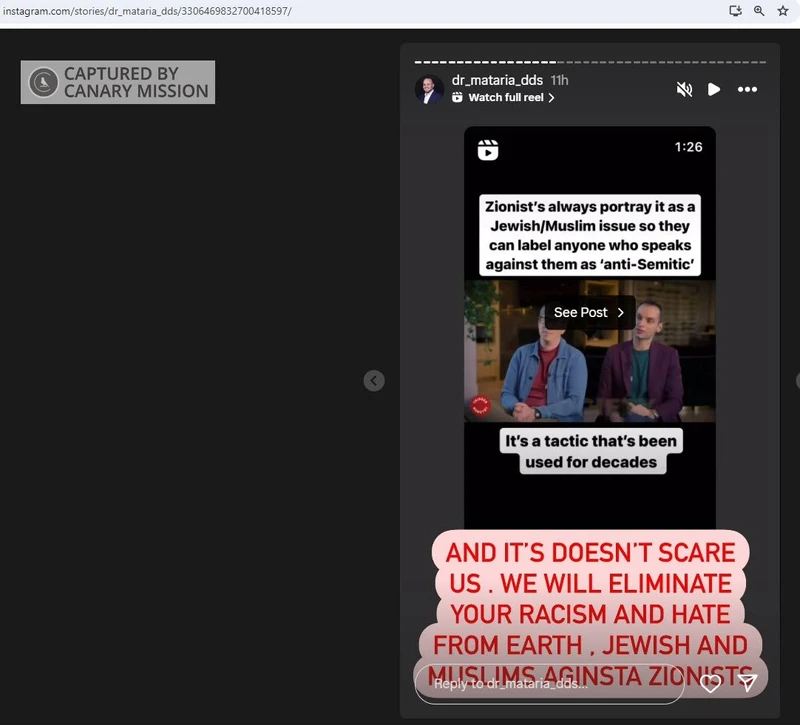Click the dr_mataria_dds username

pyautogui.click(x=497, y=80)
